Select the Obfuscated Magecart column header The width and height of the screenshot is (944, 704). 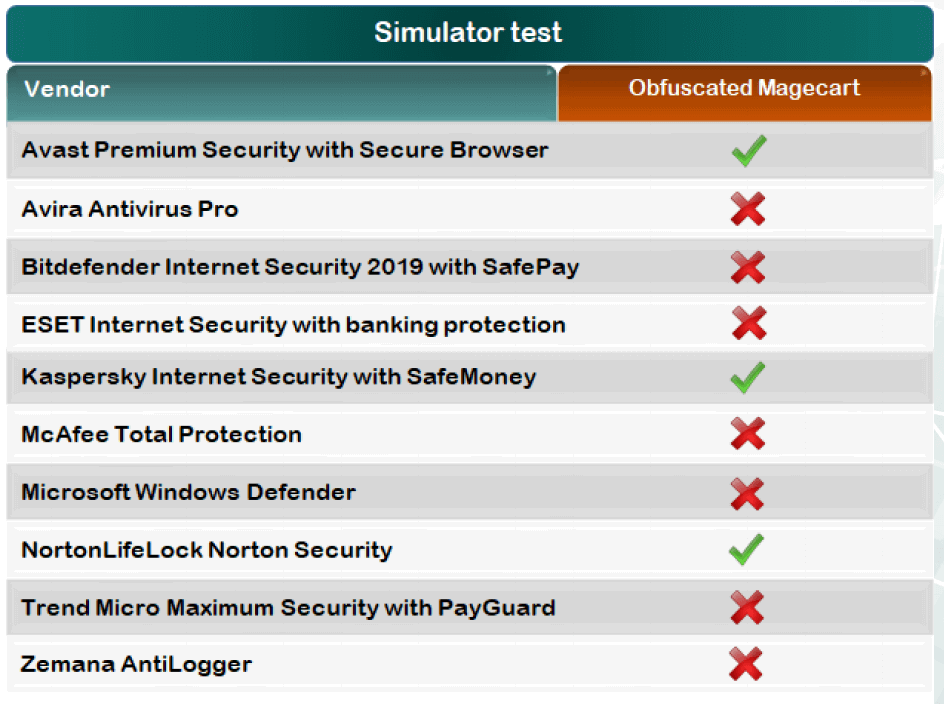pos(744,88)
